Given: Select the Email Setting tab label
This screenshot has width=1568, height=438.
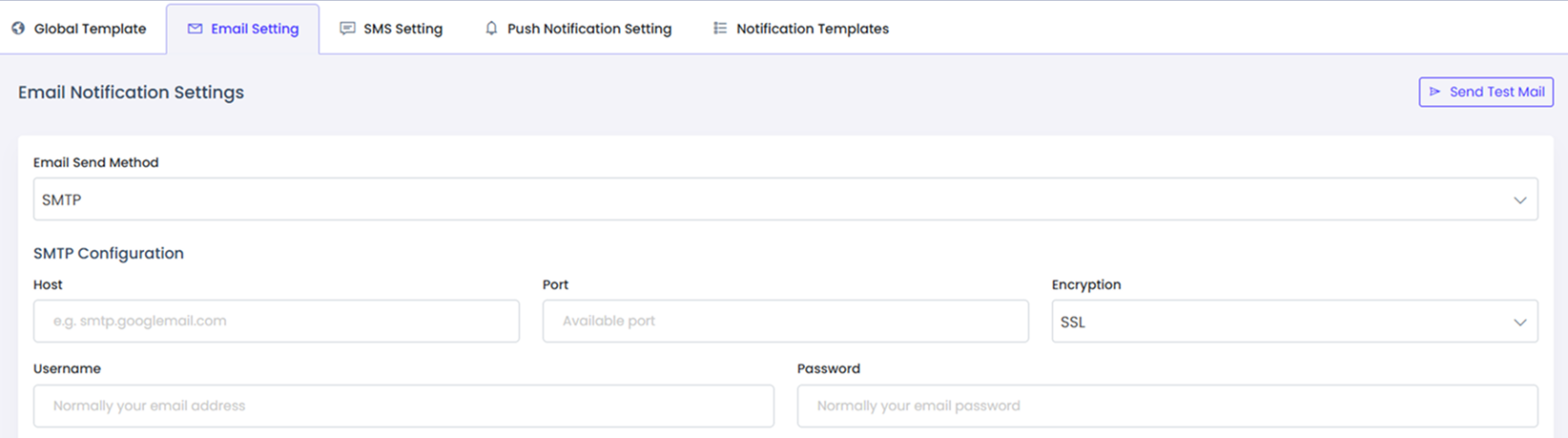Looking at the screenshot, I should click(255, 29).
